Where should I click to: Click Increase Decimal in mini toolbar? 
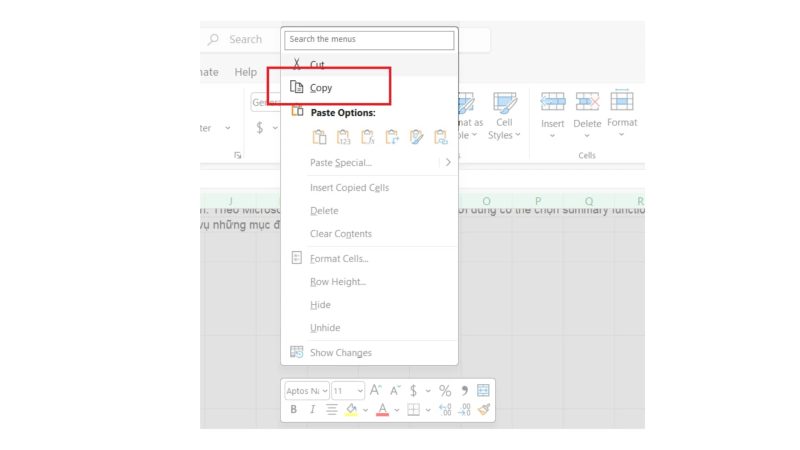pyautogui.click(x=445, y=409)
